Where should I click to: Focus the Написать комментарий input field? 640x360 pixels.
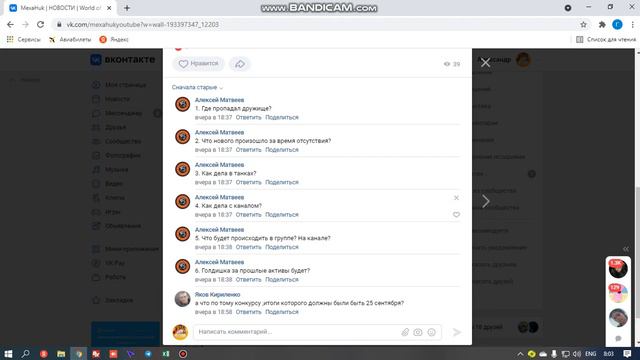click(298, 332)
